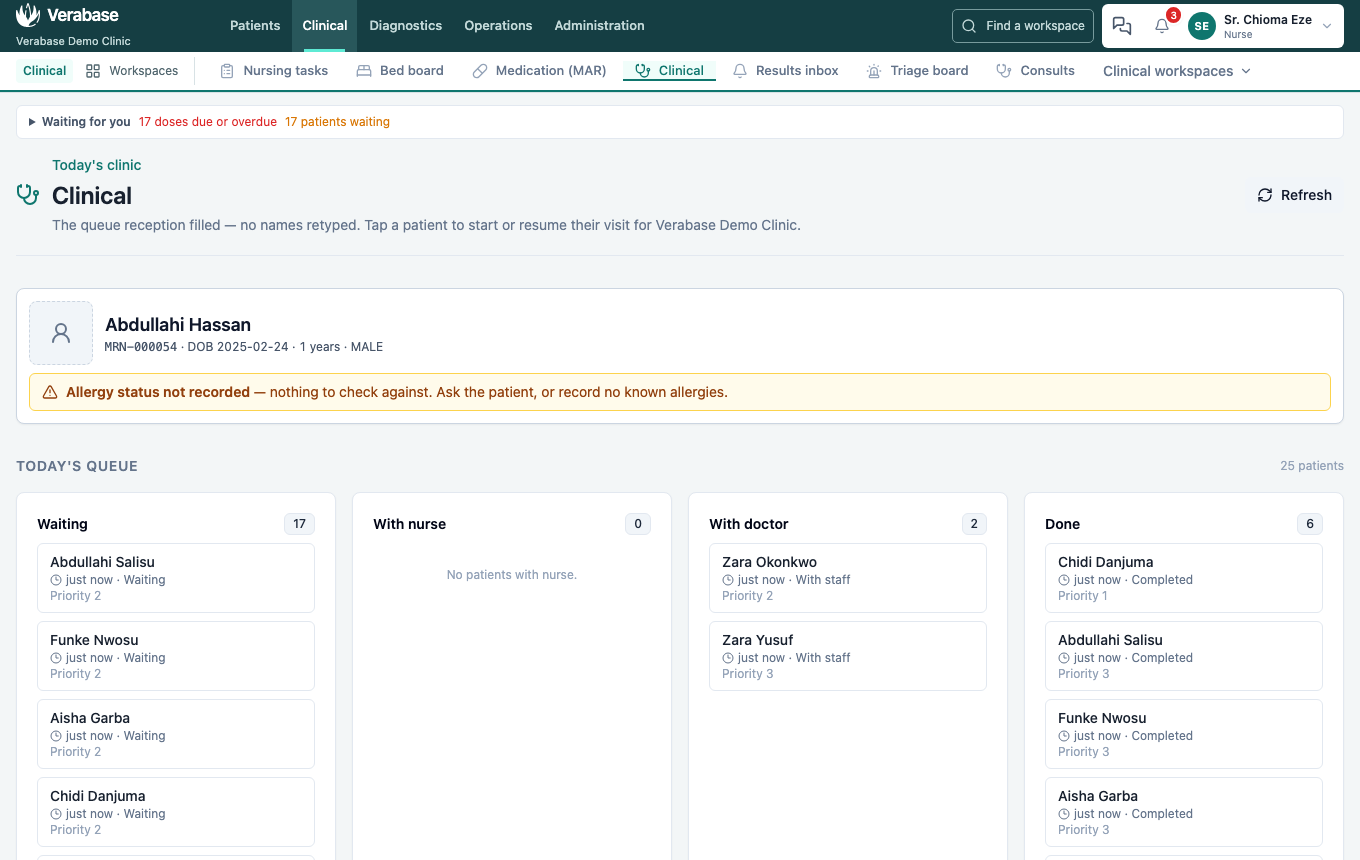
Task: Click the Workspaces grid icon
Action: [x=93, y=71]
